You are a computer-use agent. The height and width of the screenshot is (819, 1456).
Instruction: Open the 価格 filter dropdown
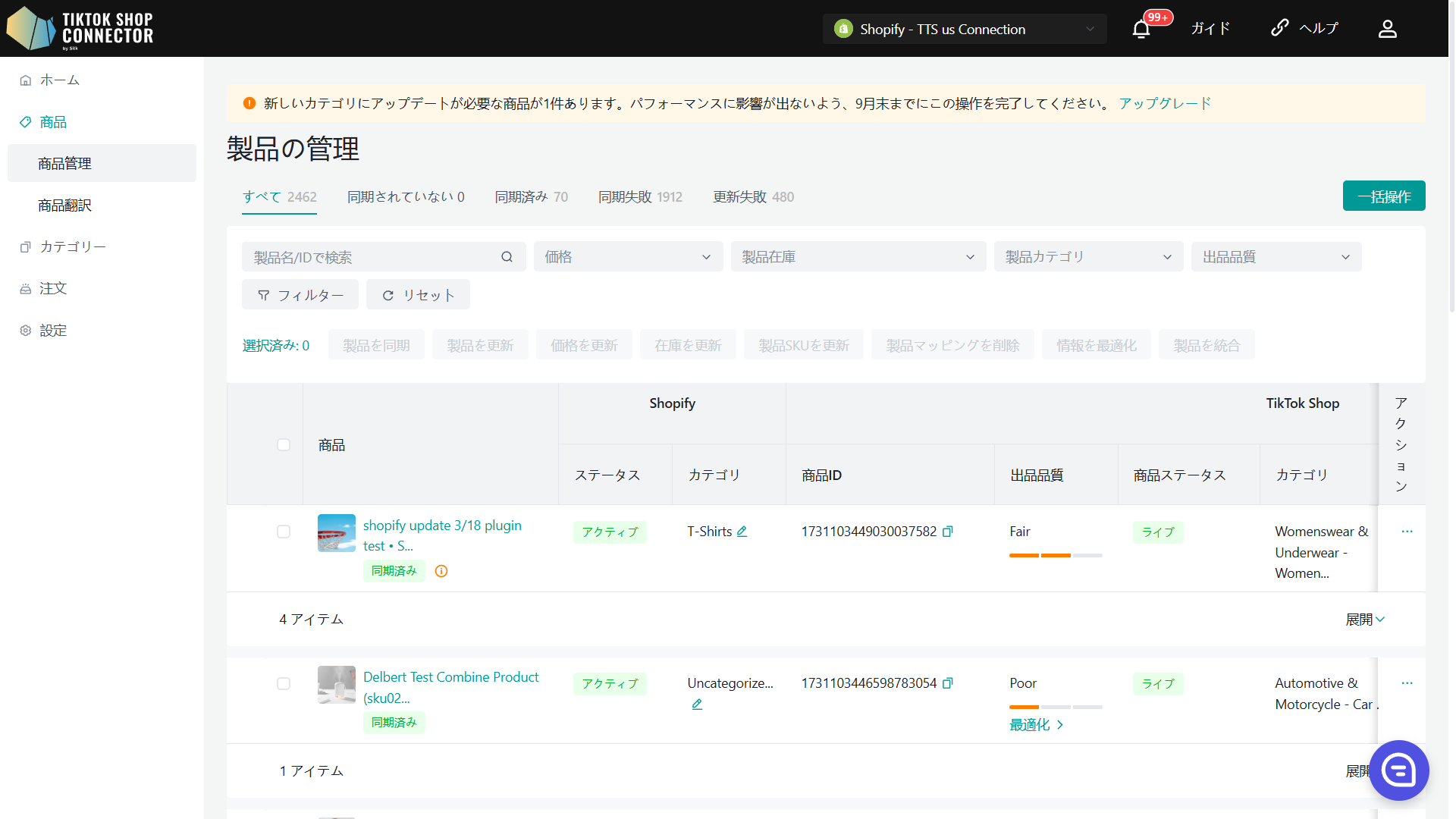(x=628, y=257)
